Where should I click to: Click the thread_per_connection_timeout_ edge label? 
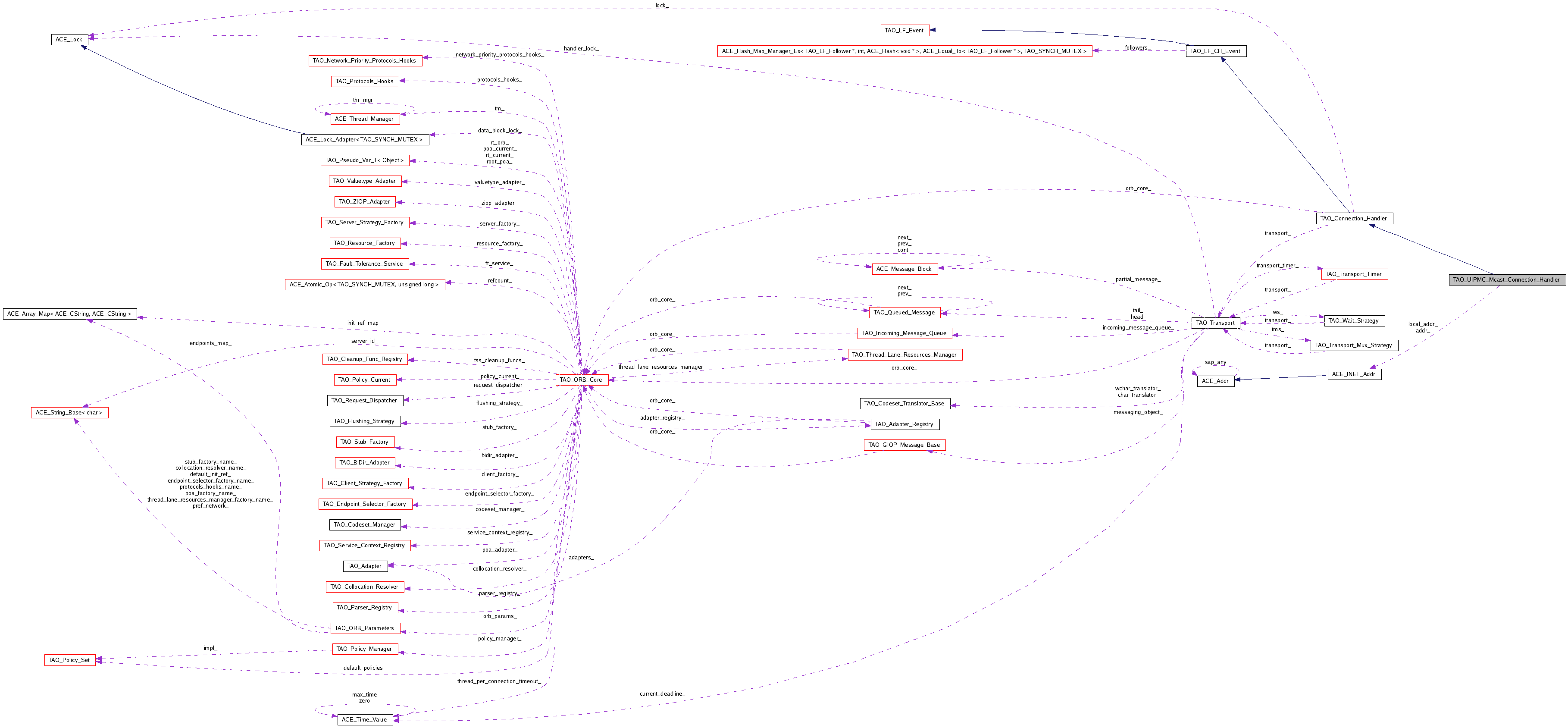498,681
